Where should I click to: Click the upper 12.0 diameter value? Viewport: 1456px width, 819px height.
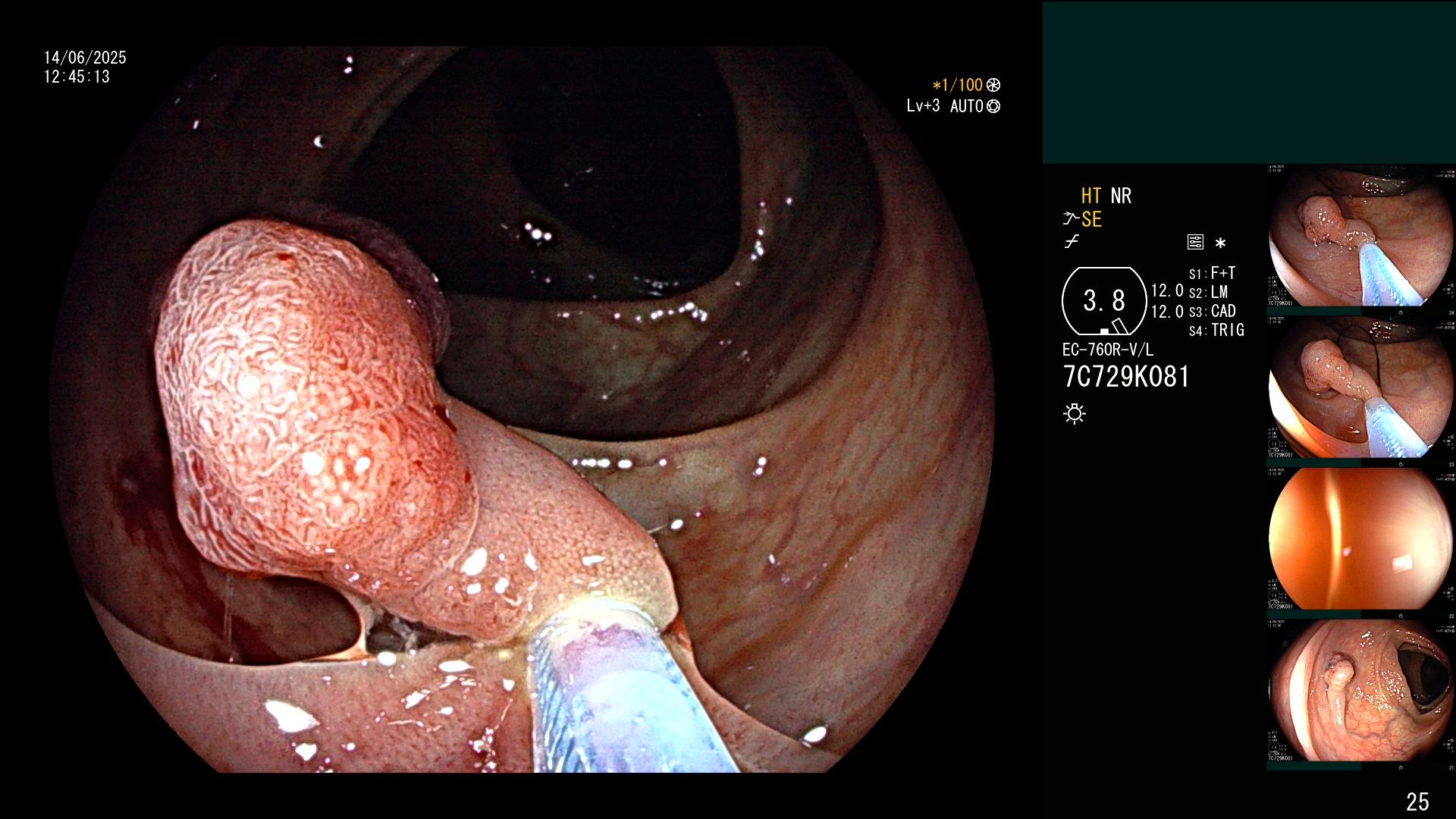click(x=1167, y=290)
